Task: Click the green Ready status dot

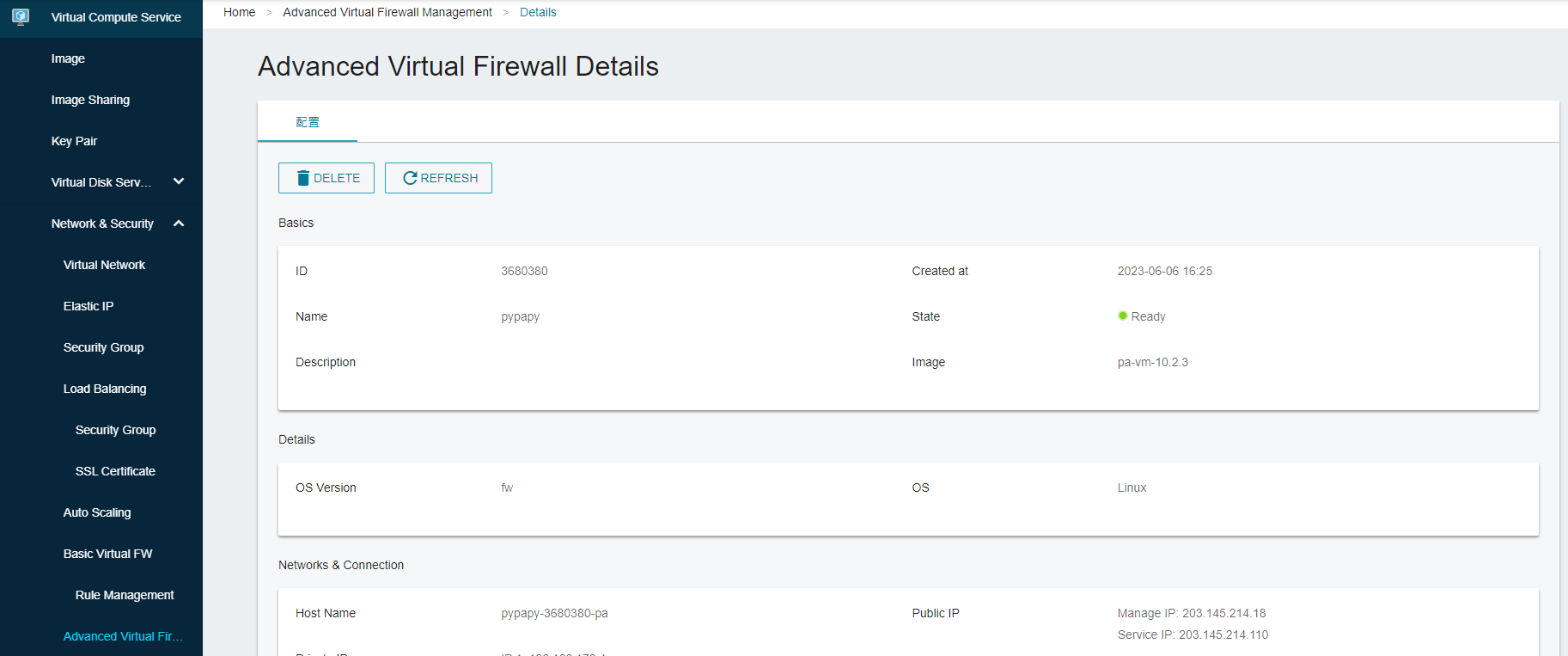Action: point(1122,316)
